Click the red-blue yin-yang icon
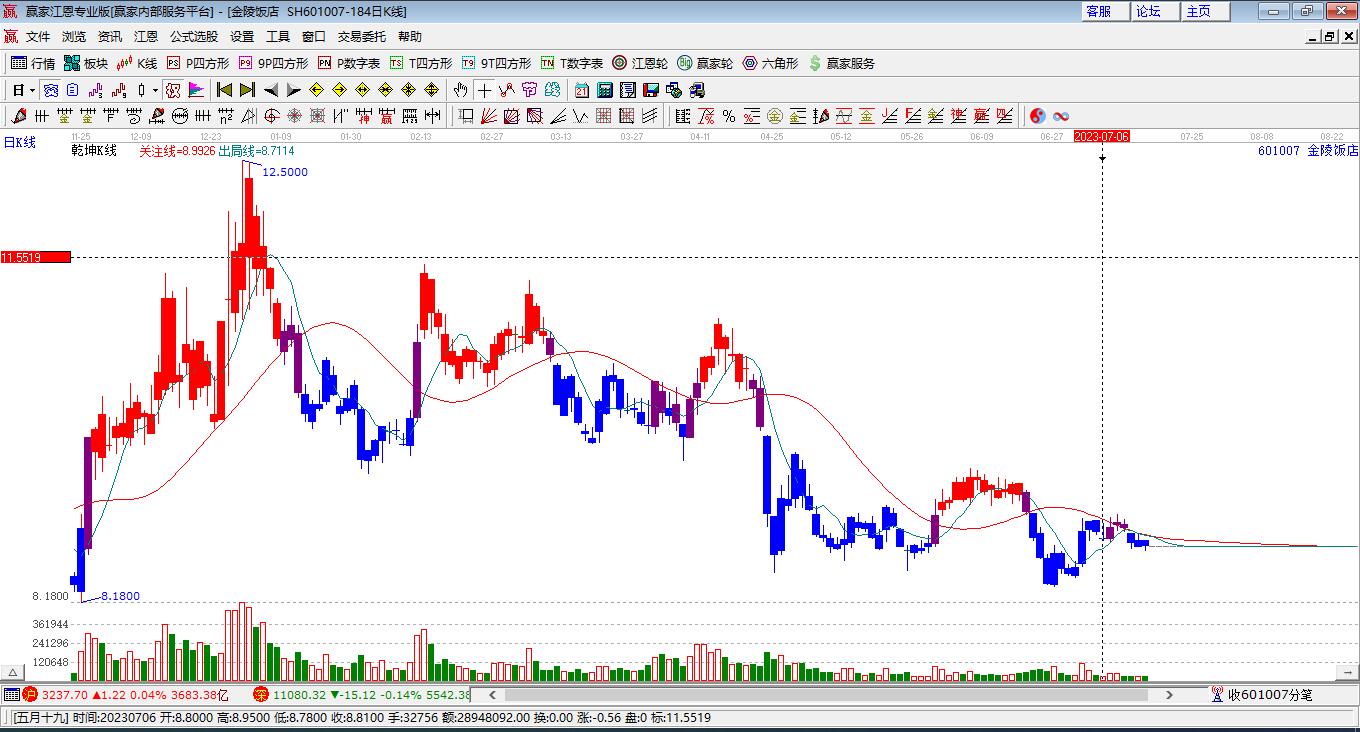Image resolution: width=1360 pixels, height=732 pixels. tap(1038, 116)
